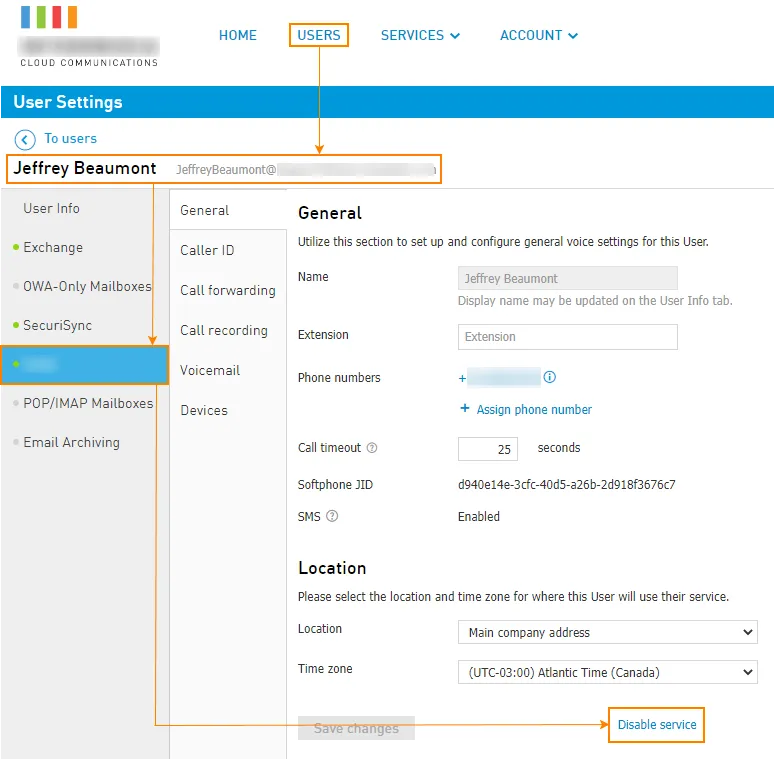Open the HOME menu
774x759 pixels.
tap(237, 36)
